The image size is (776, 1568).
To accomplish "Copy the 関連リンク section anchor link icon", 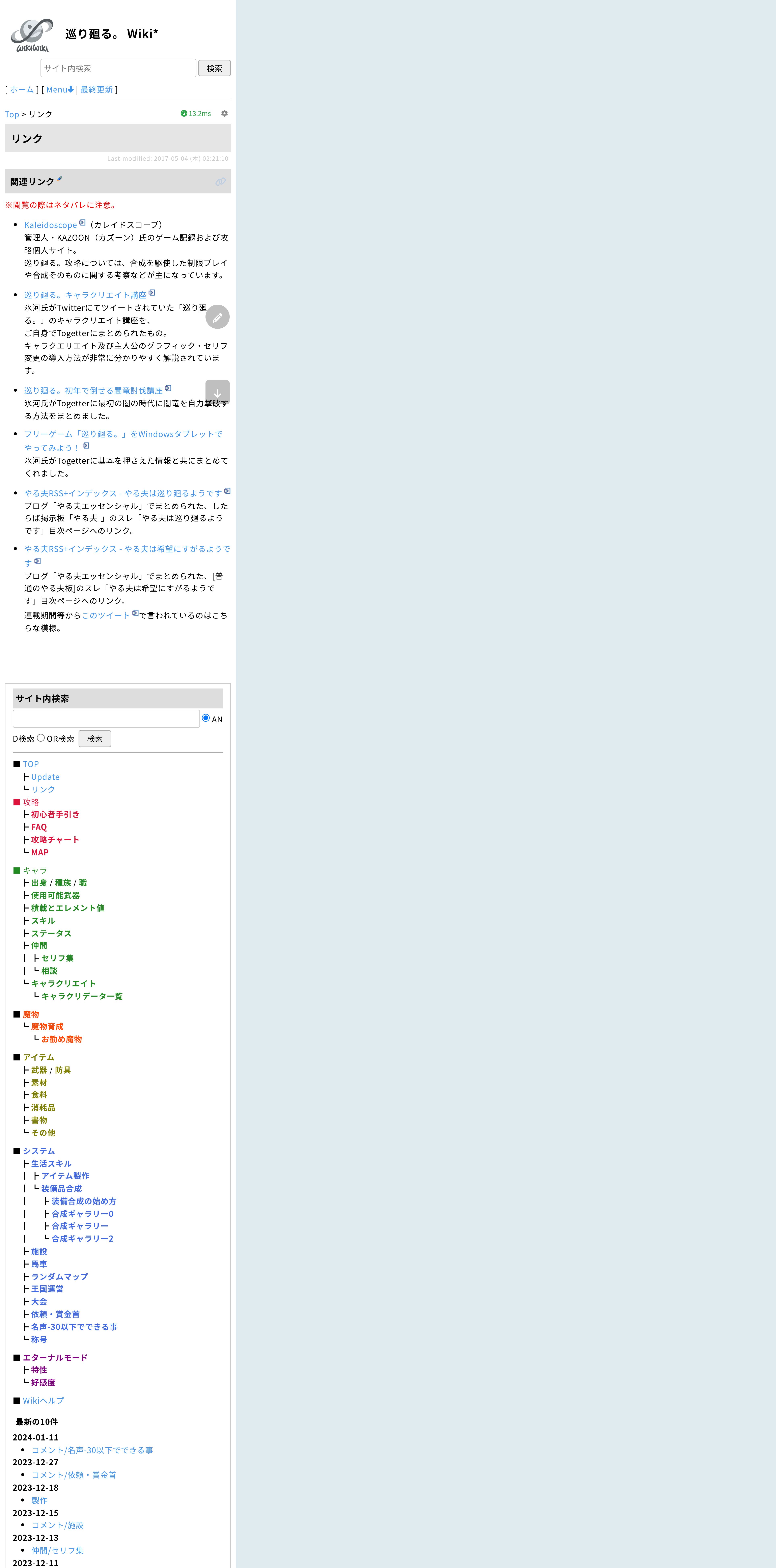I will (x=220, y=181).
